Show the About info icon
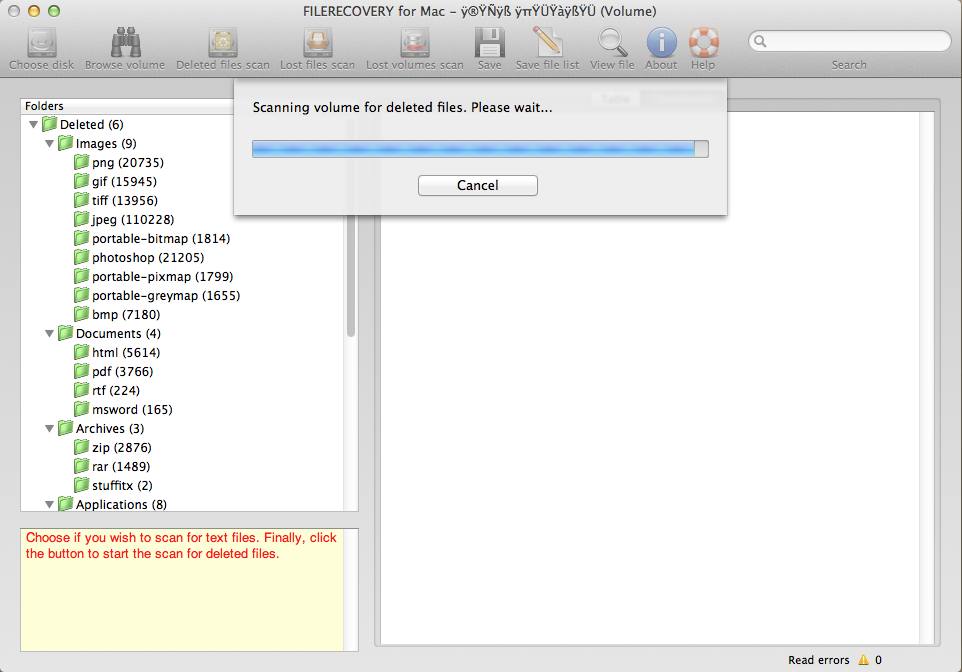This screenshot has width=962, height=672. [661, 42]
